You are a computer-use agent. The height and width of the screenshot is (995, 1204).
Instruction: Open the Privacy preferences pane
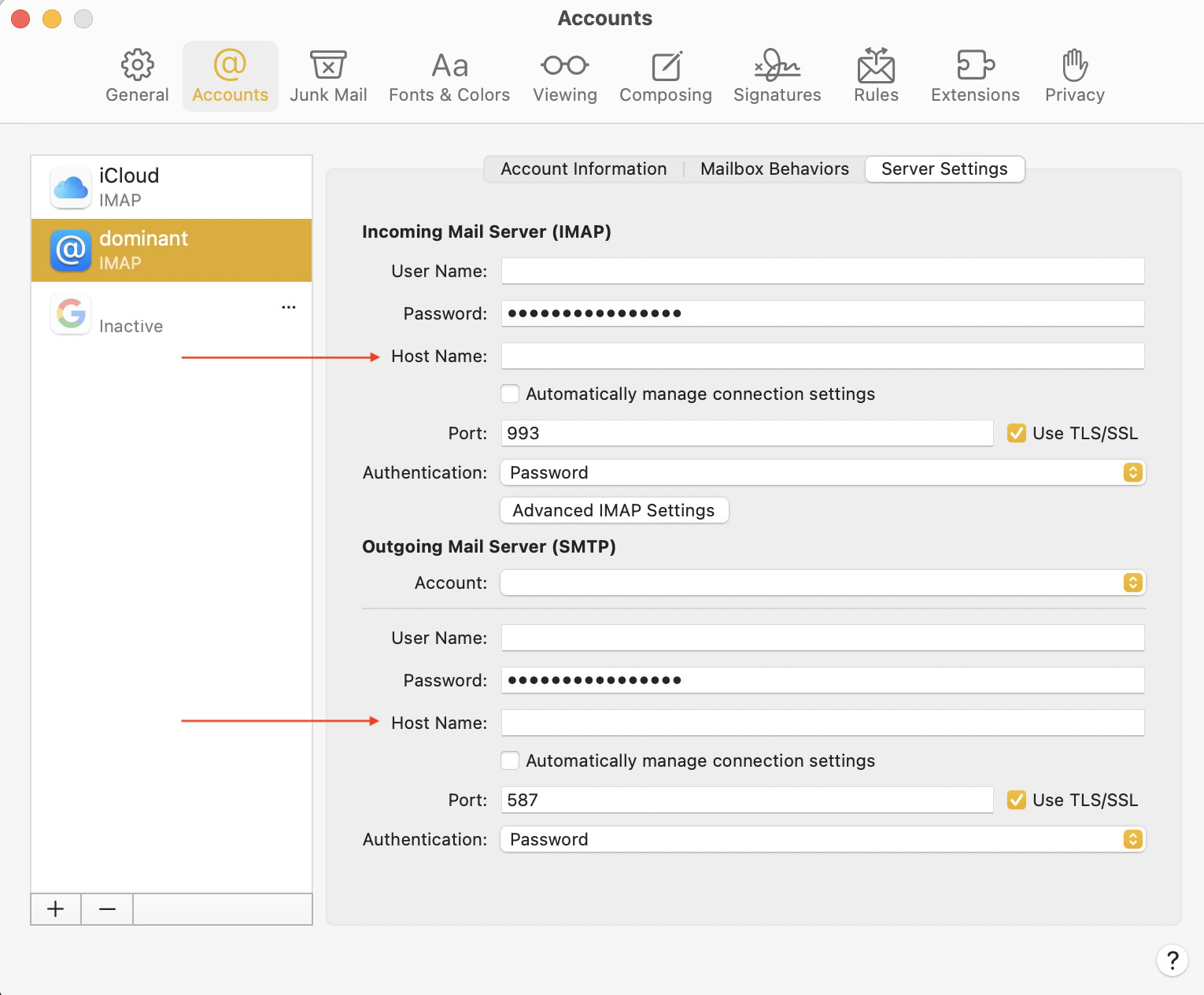point(1074,76)
